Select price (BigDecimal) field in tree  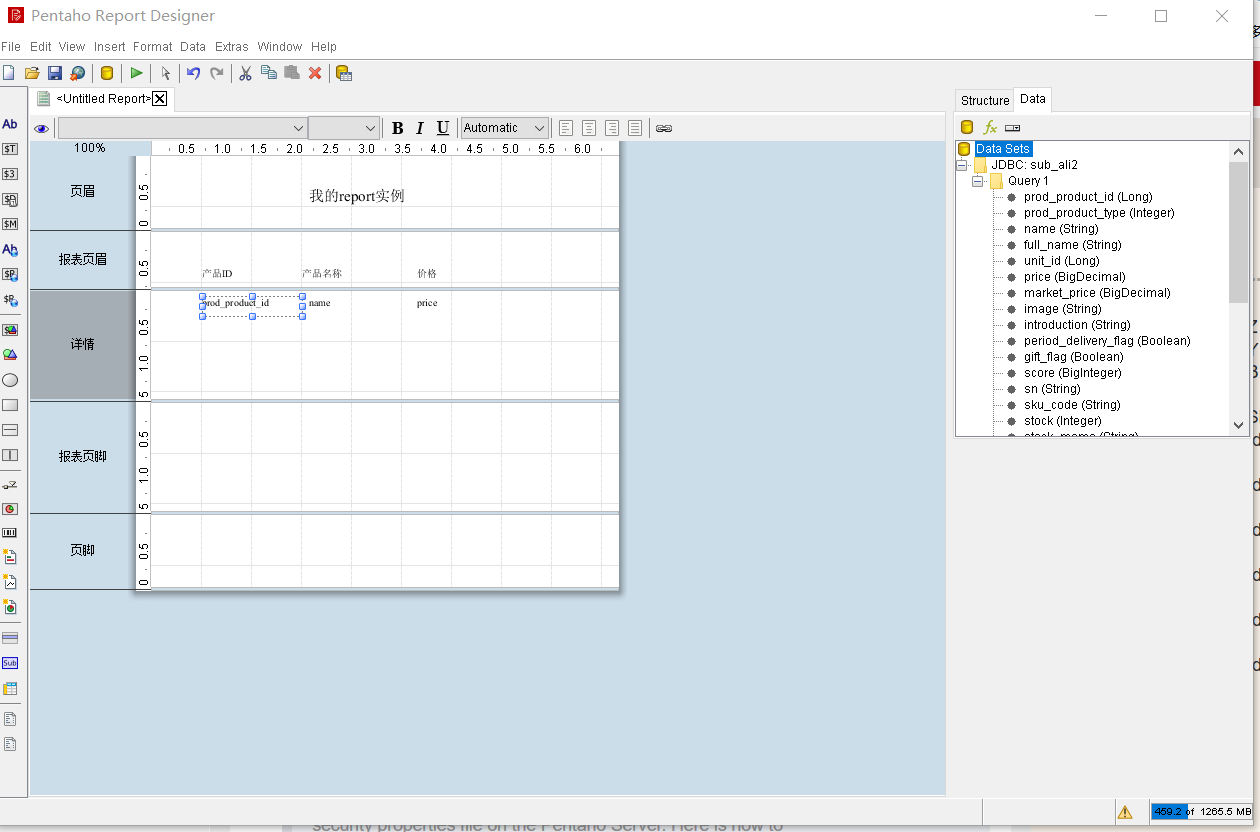pos(1074,277)
